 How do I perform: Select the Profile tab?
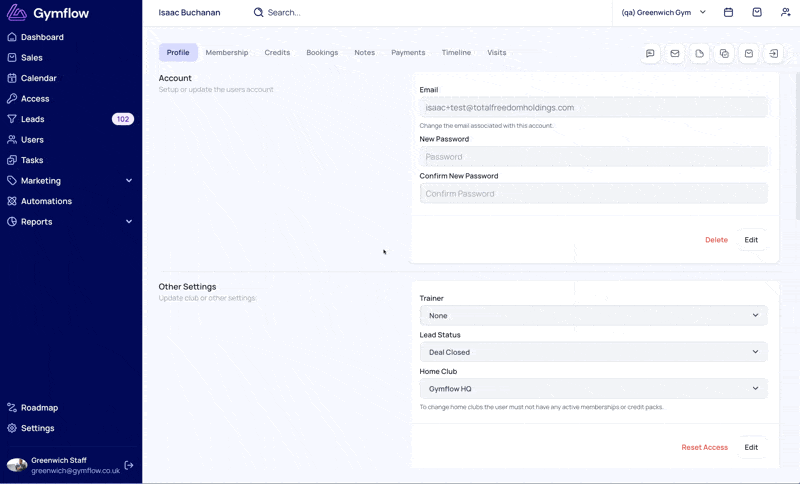point(178,53)
